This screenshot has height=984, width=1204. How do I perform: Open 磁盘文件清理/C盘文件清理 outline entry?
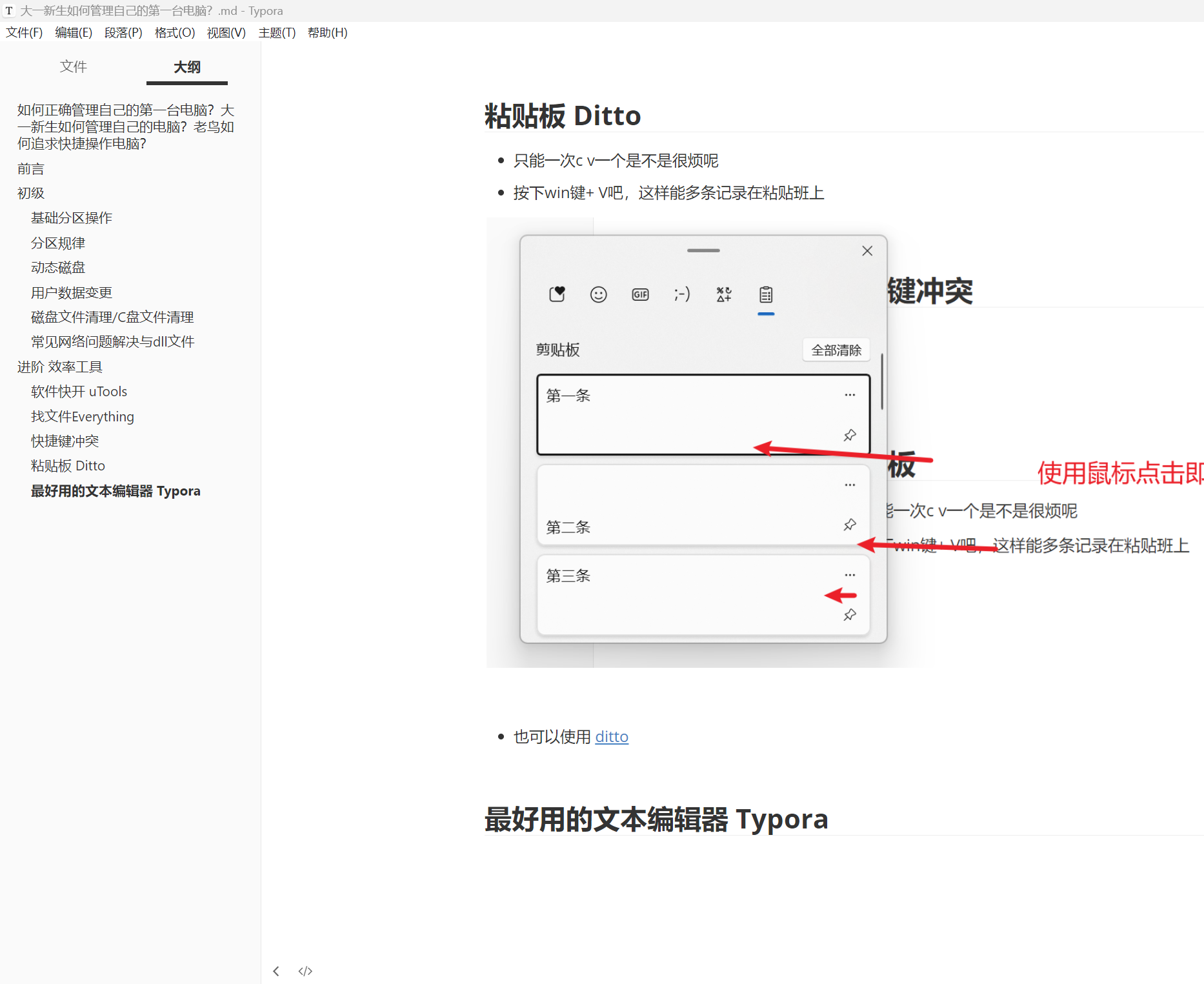tap(112, 317)
